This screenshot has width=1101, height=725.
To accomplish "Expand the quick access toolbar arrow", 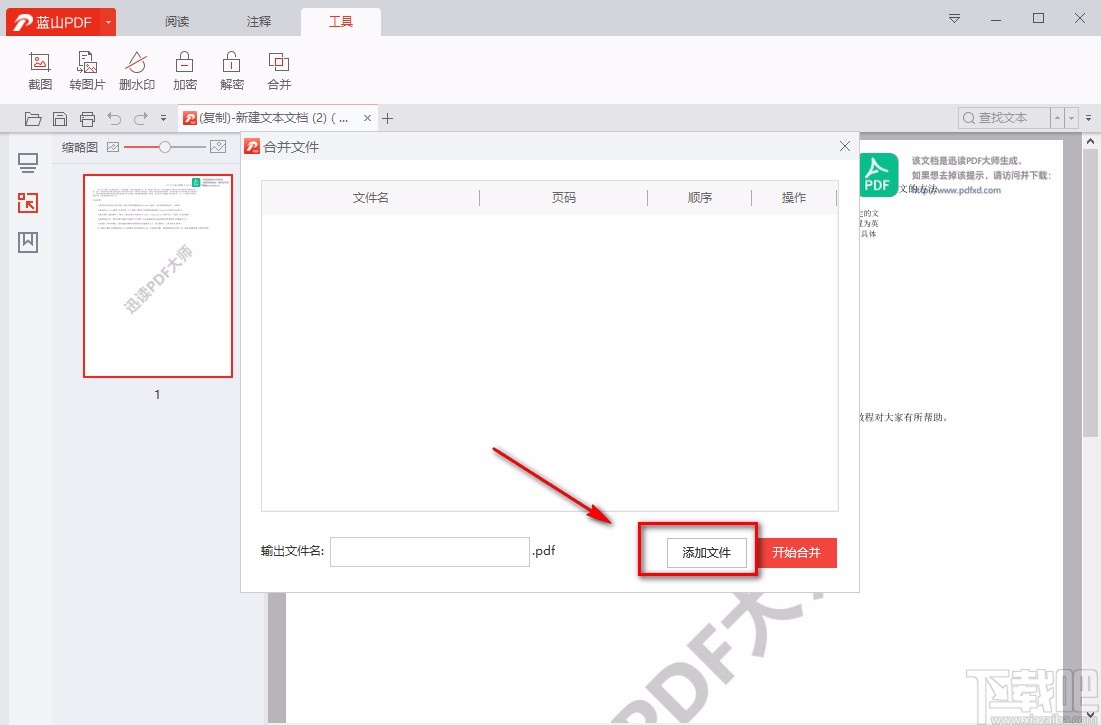I will pyautogui.click(x=164, y=119).
